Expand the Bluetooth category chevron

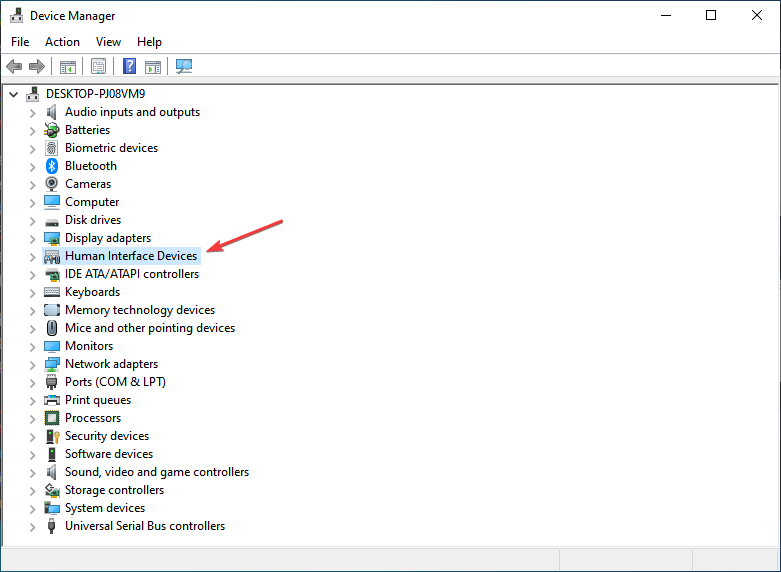pyautogui.click(x=33, y=167)
